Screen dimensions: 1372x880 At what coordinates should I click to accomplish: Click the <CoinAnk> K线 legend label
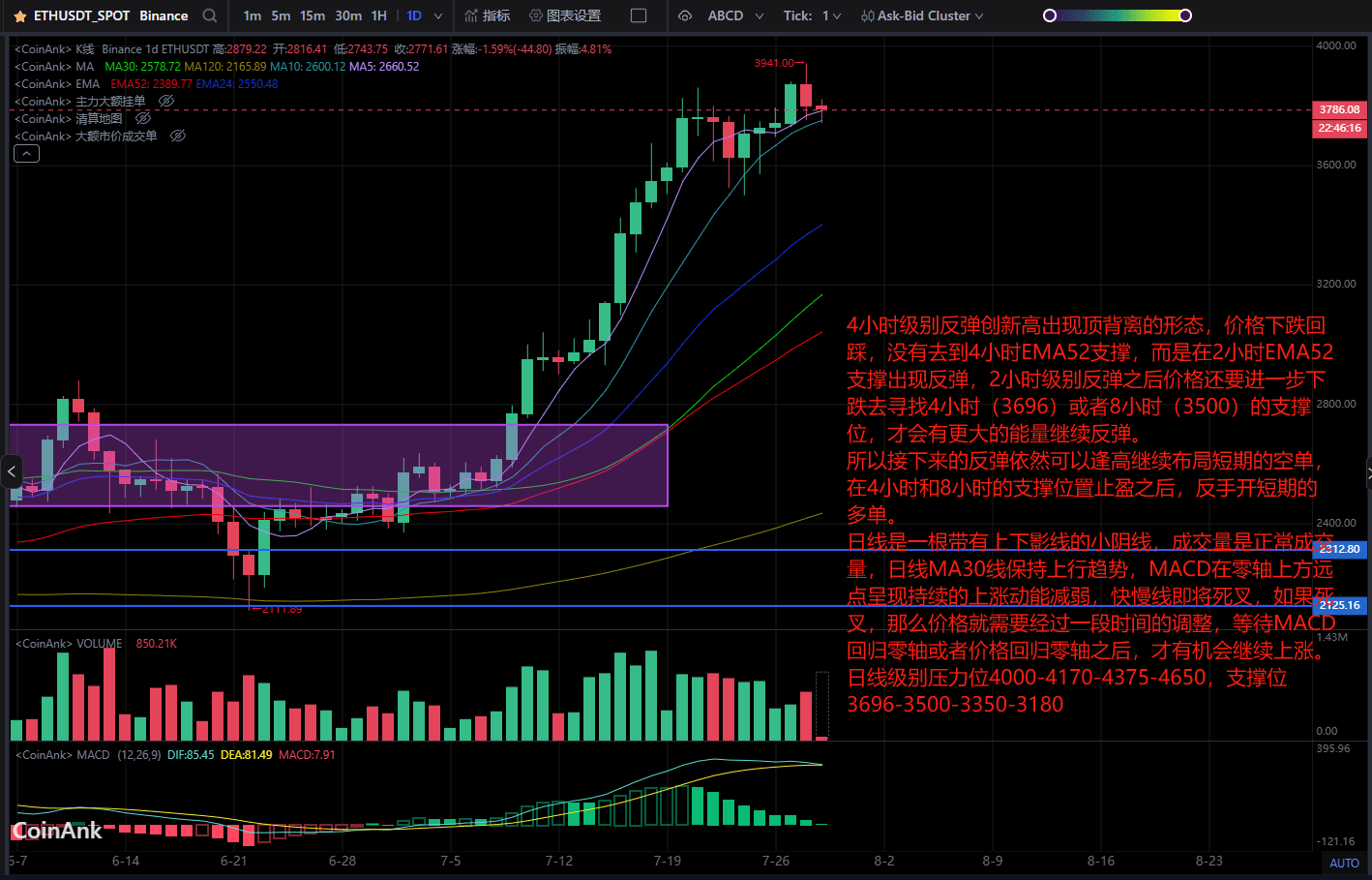54,49
